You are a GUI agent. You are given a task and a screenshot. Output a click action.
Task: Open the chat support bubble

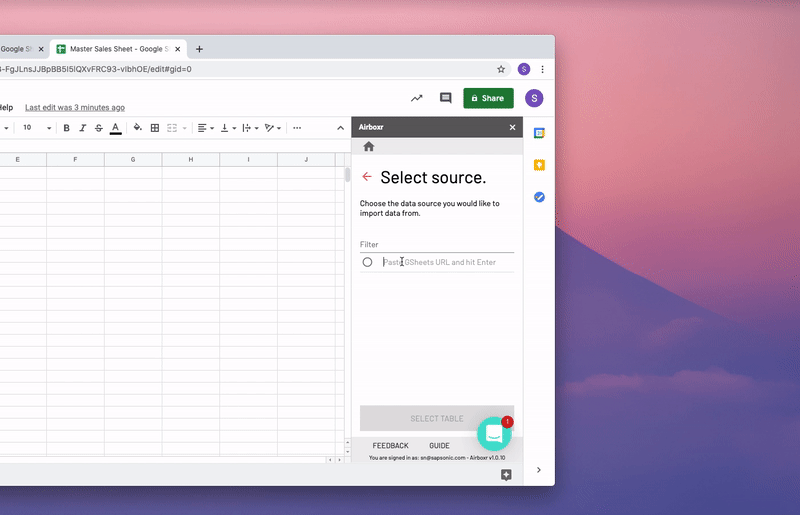pyautogui.click(x=494, y=434)
